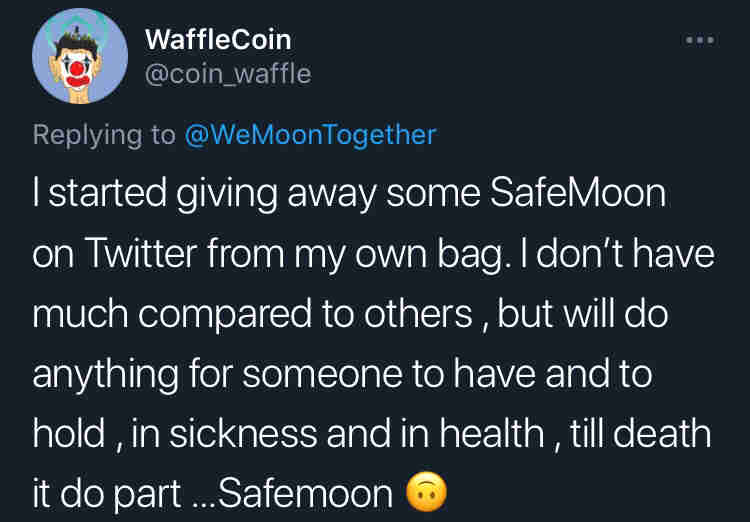The image size is (750, 522).
Task: Open the three-dot more options menu
Action: (699, 40)
